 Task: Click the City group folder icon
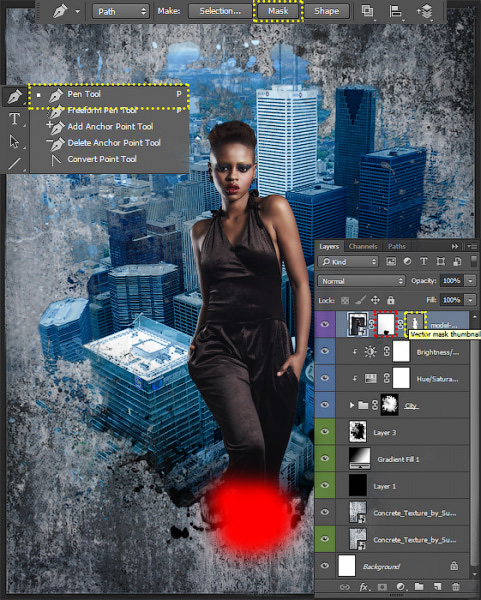(x=363, y=405)
